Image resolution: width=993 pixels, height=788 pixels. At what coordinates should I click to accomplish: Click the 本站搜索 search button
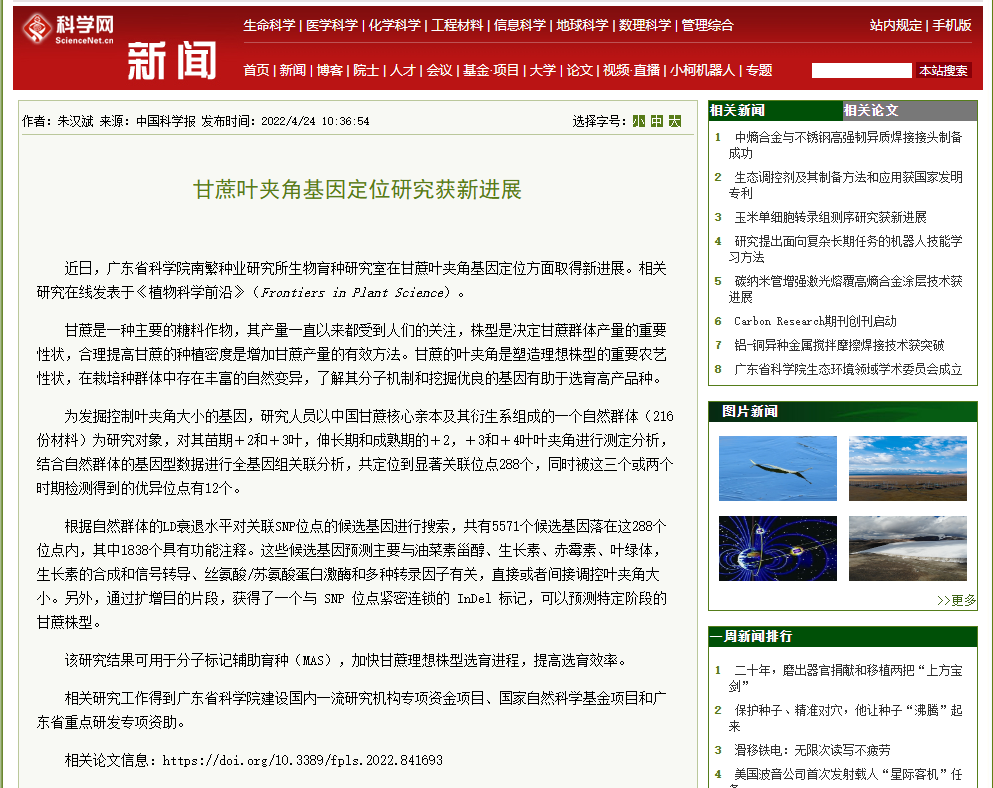click(944, 70)
